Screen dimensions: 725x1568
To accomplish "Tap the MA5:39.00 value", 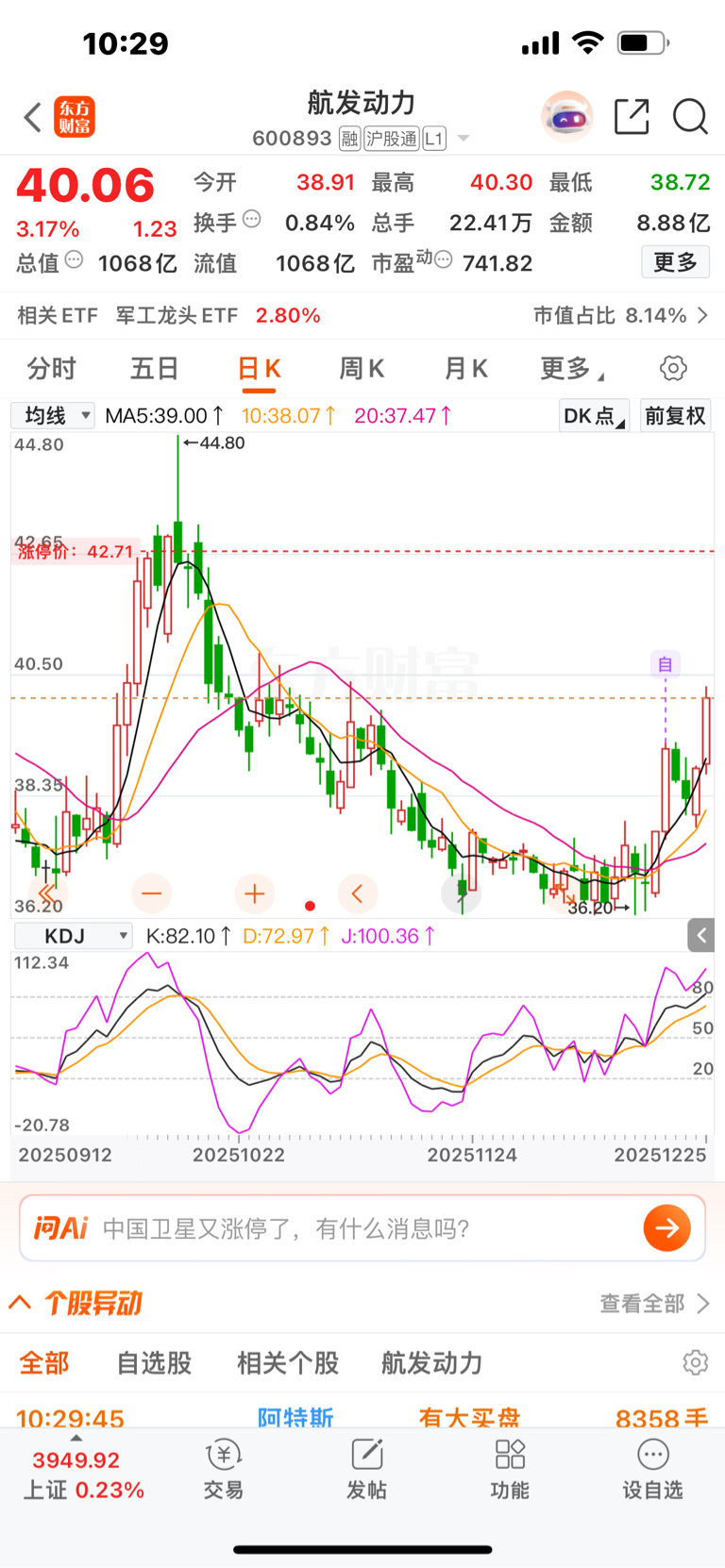I will tap(164, 415).
